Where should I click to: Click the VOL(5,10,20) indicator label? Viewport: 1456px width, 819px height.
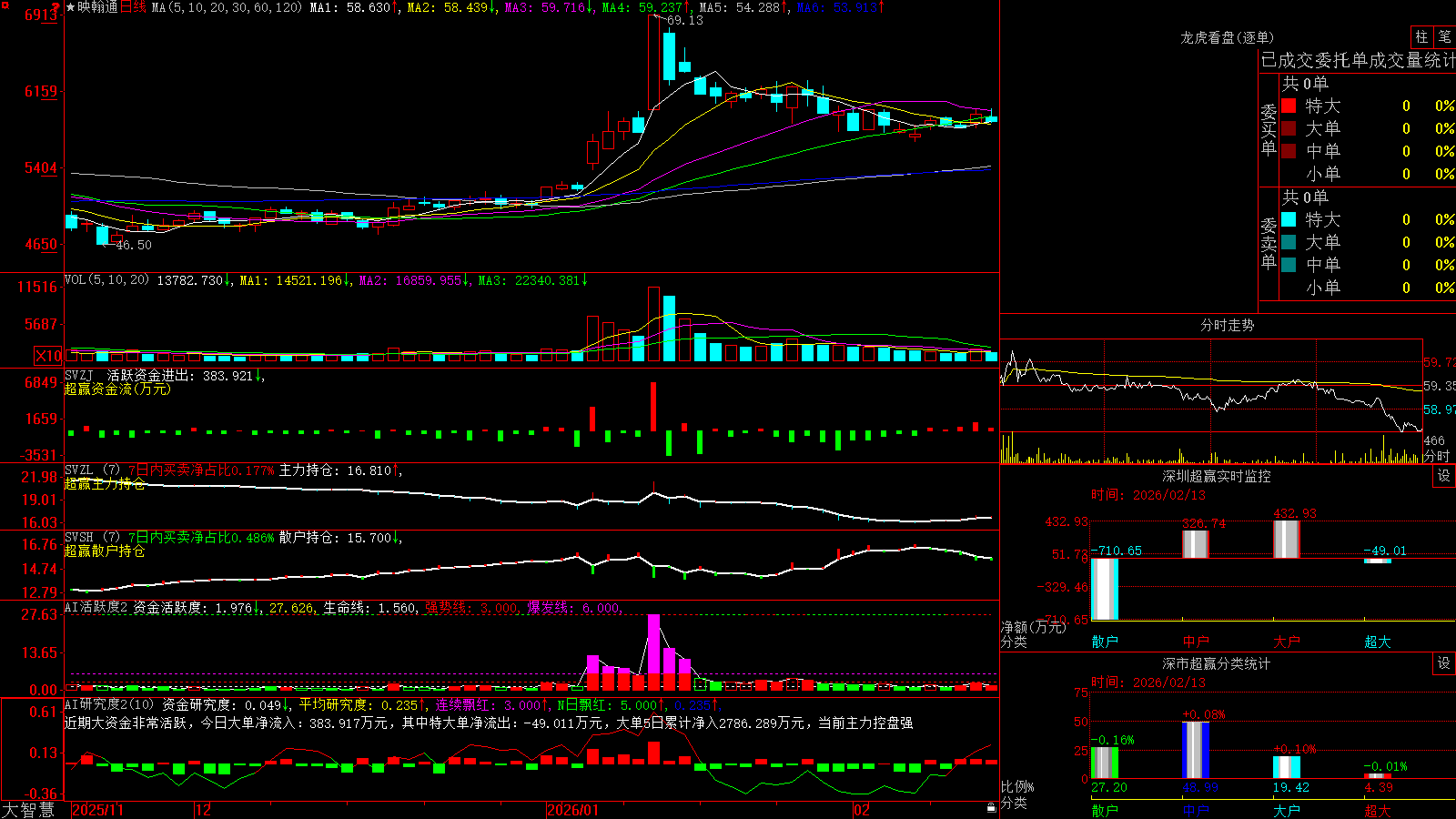click(106, 280)
